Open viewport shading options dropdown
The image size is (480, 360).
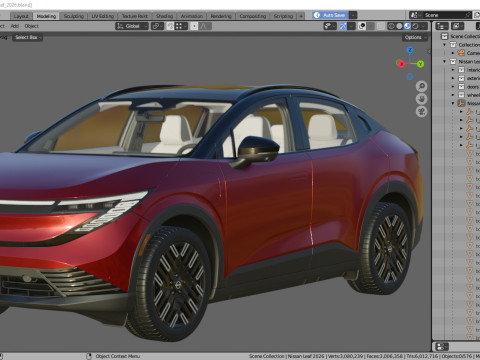click(424, 26)
